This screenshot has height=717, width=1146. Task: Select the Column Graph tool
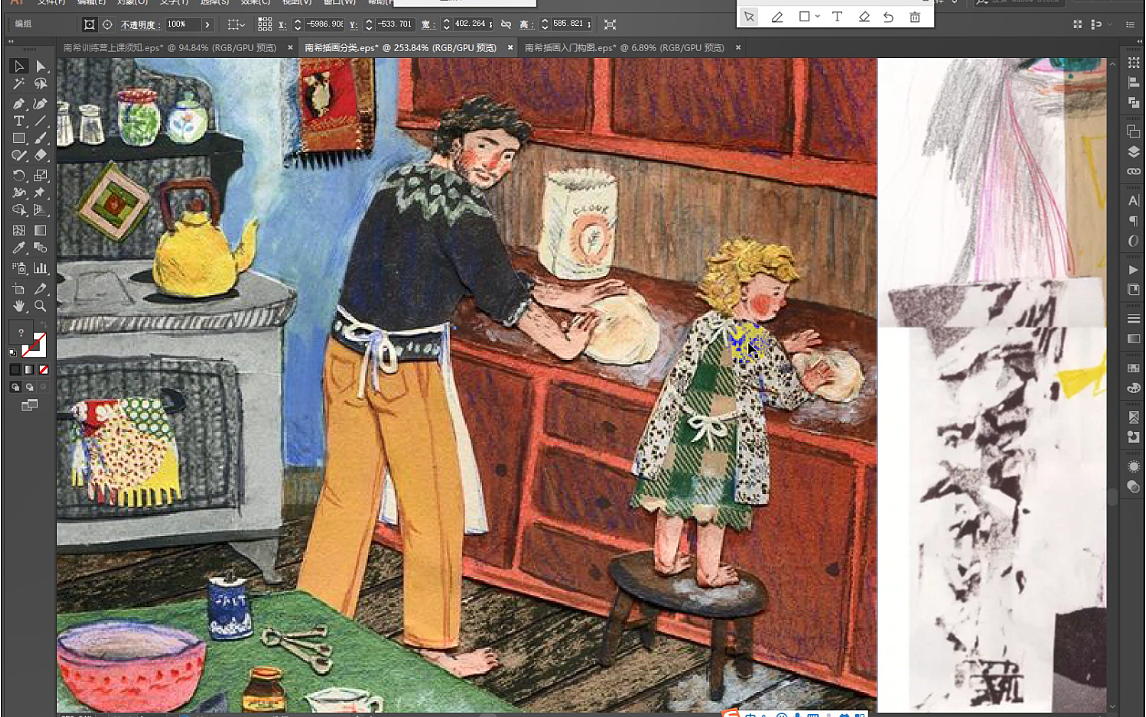pyautogui.click(x=40, y=268)
